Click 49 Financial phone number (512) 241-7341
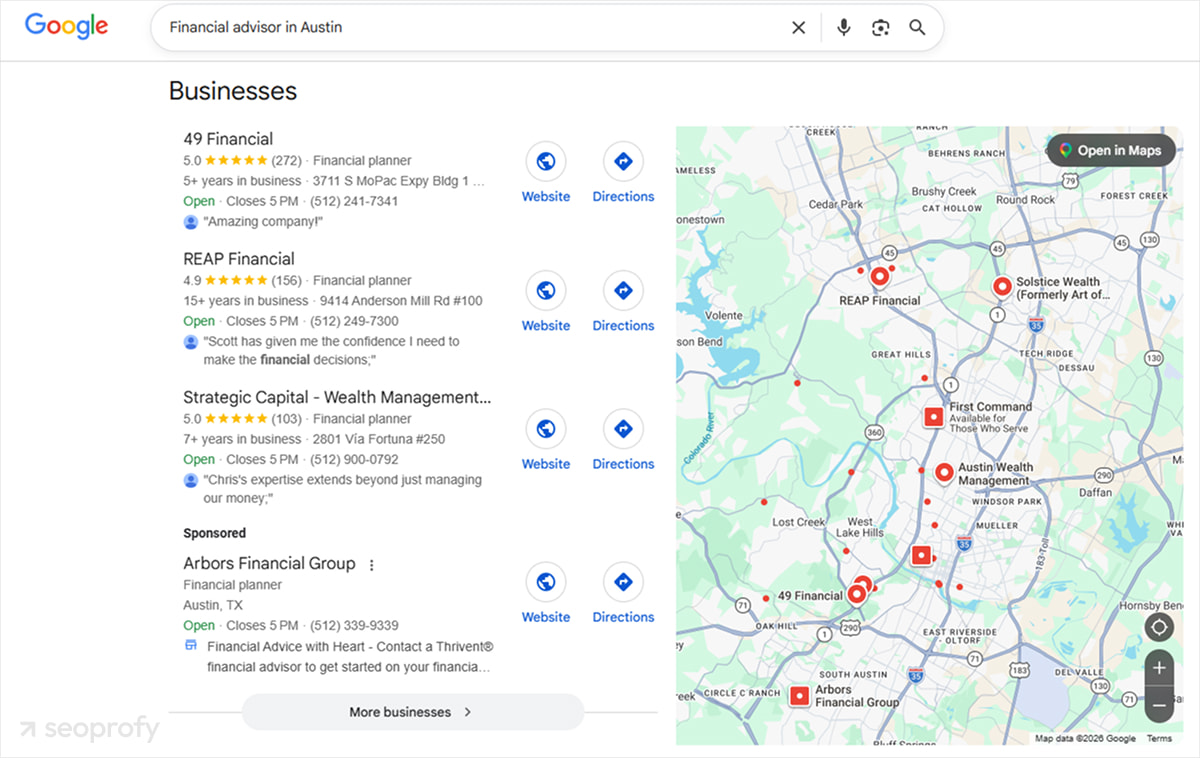 tap(354, 201)
